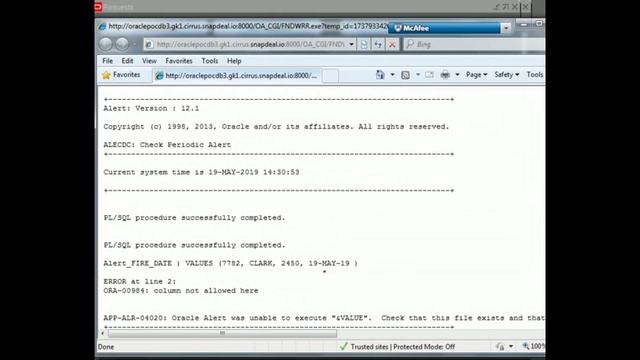This screenshot has width=640, height=360.
Task: Click 'Trusted sites | Protected Mode: Off' status
Action: point(402,347)
